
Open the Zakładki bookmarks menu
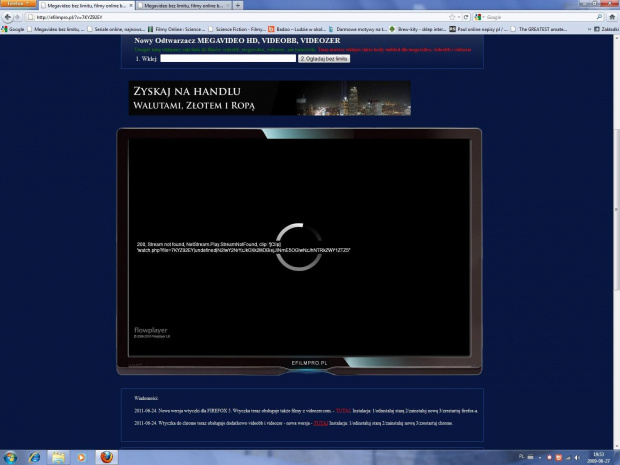tap(607, 29)
